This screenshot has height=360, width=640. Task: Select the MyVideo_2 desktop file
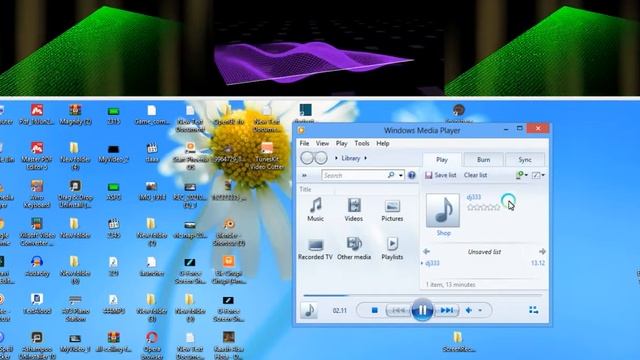(113, 153)
